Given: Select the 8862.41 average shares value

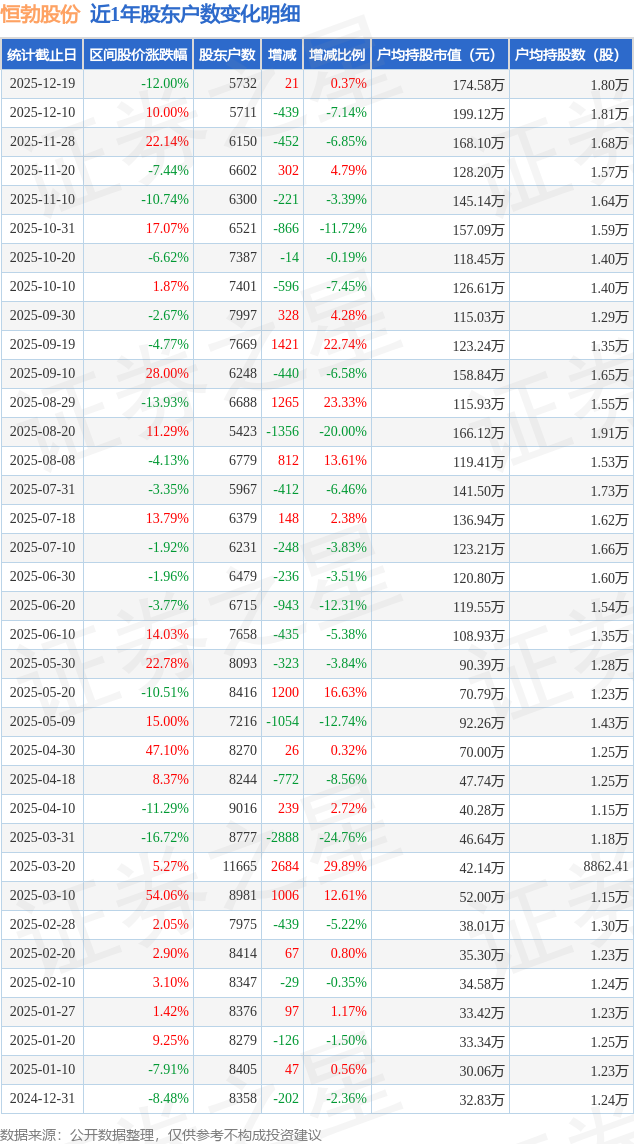Looking at the screenshot, I should (x=606, y=867).
